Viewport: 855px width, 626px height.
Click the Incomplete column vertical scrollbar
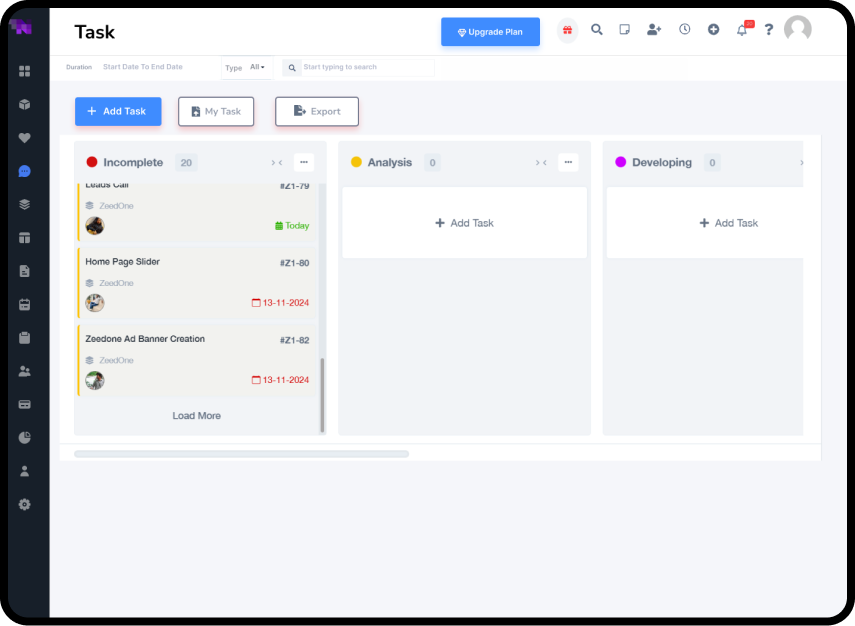click(322, 394)
